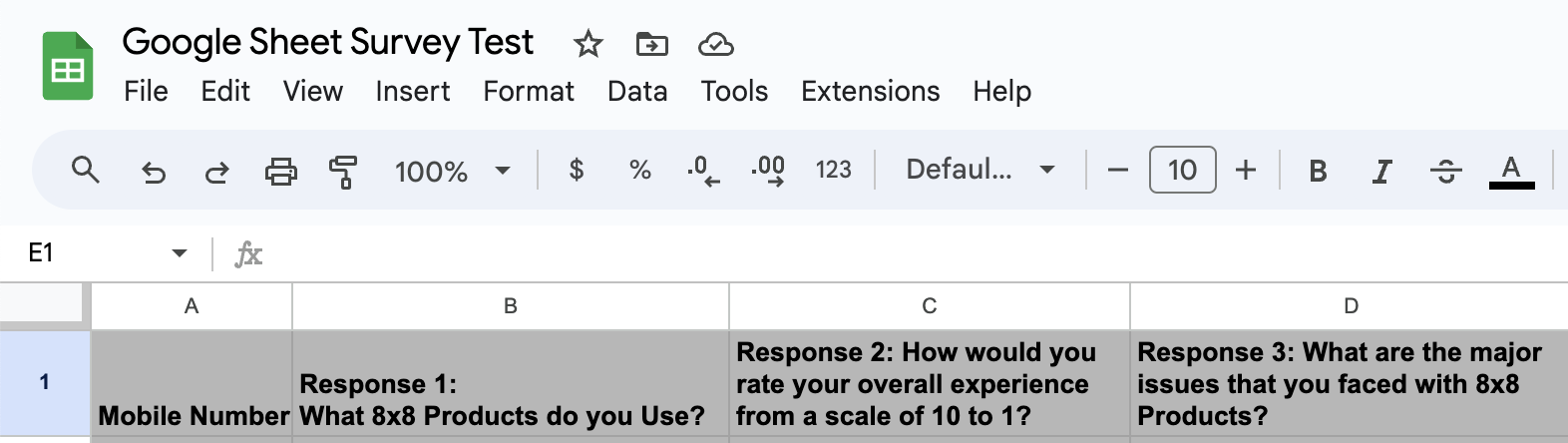Viewport: 1568px width, 443px height.
Task: Click the move to folder icon
Action: coord(651,44)
